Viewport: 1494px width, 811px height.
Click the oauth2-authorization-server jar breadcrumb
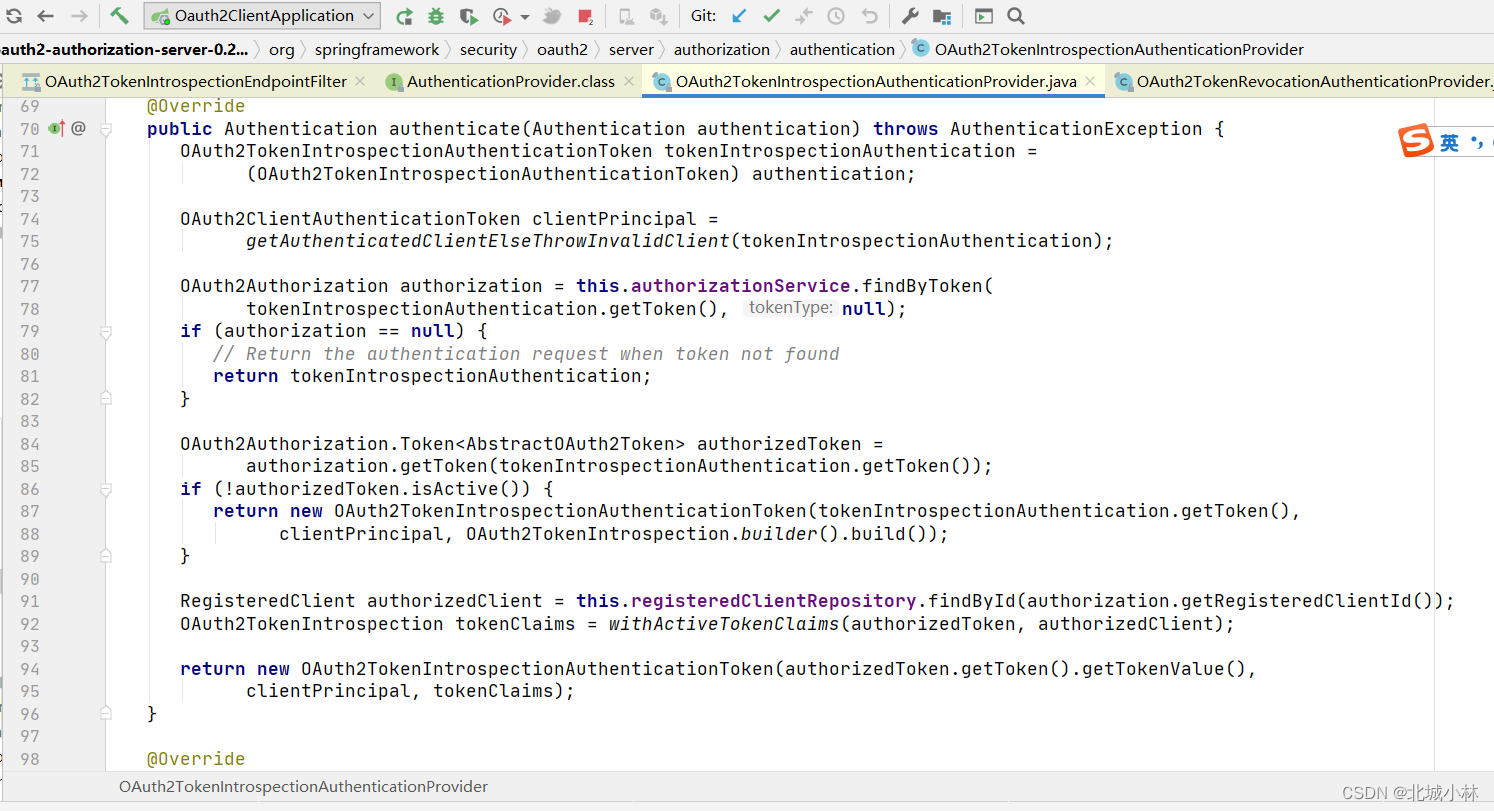coord(124,50)
